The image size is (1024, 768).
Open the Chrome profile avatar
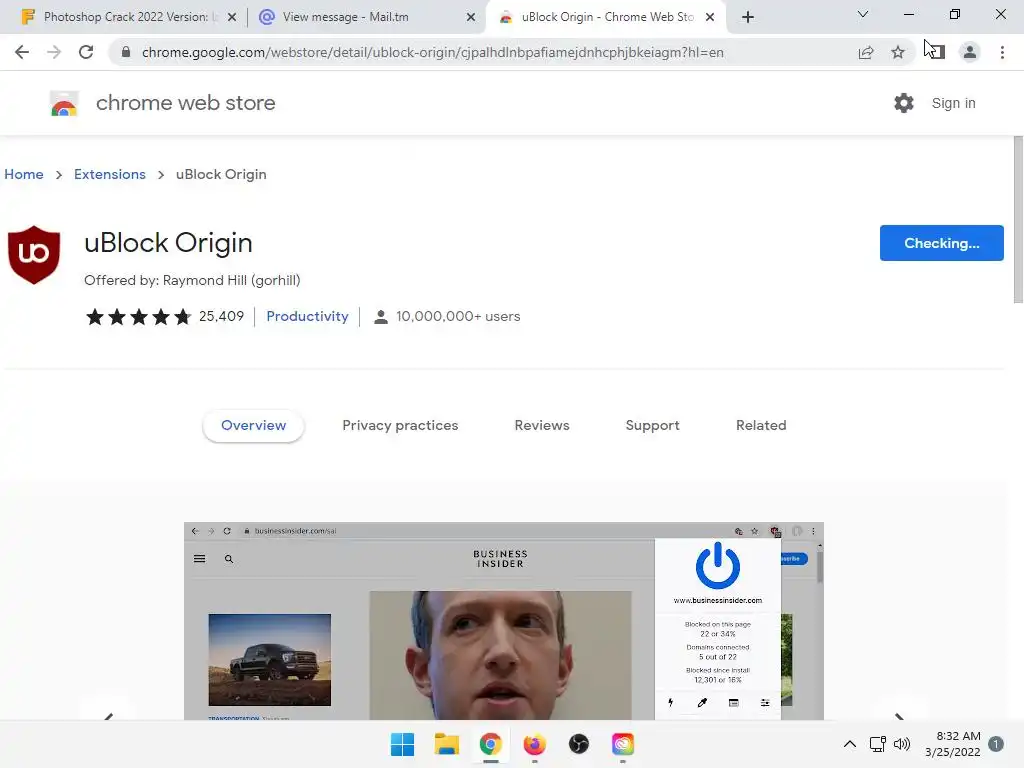(x=970, y=52)
